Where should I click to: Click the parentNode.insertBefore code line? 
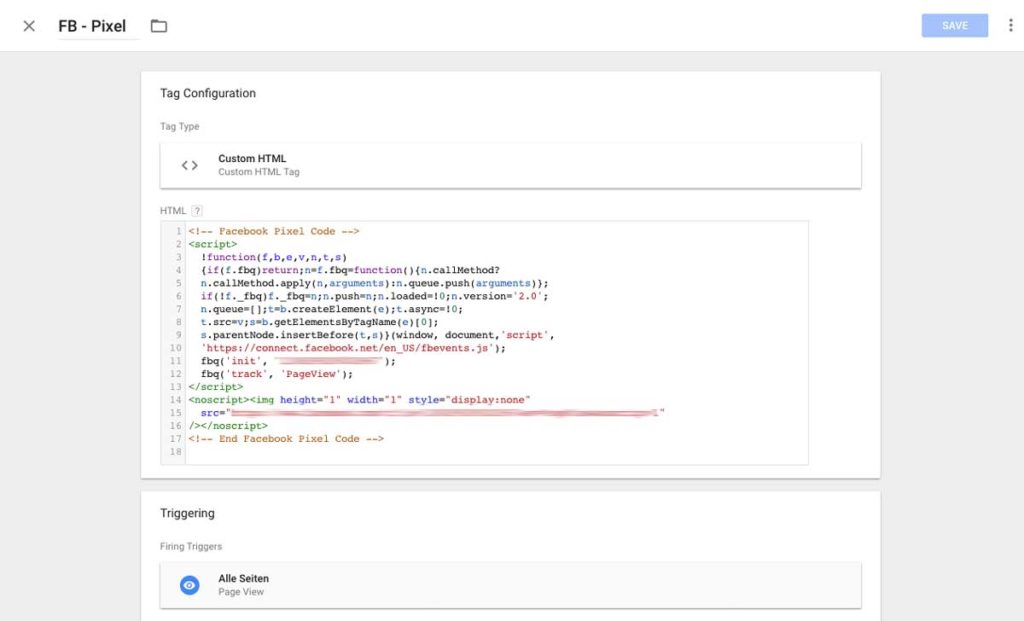click(x=377, y=335)
